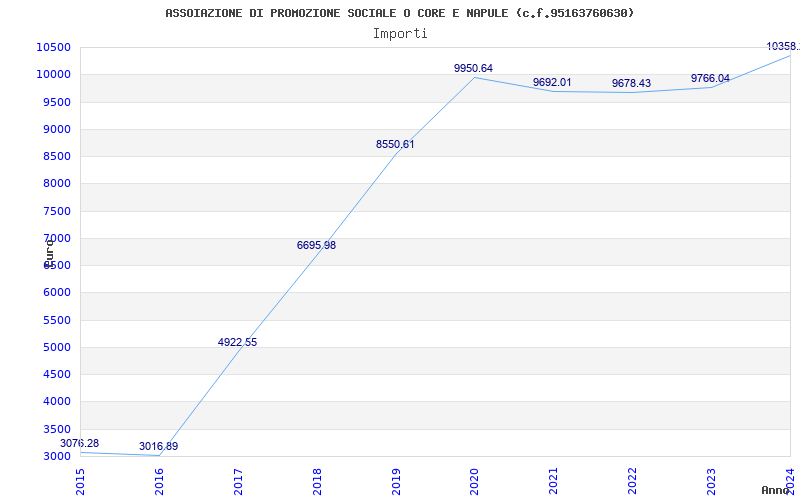This screenshot has height=500, width=800.
Task: Select the 9950.64 data label
Action: (473, 68)
